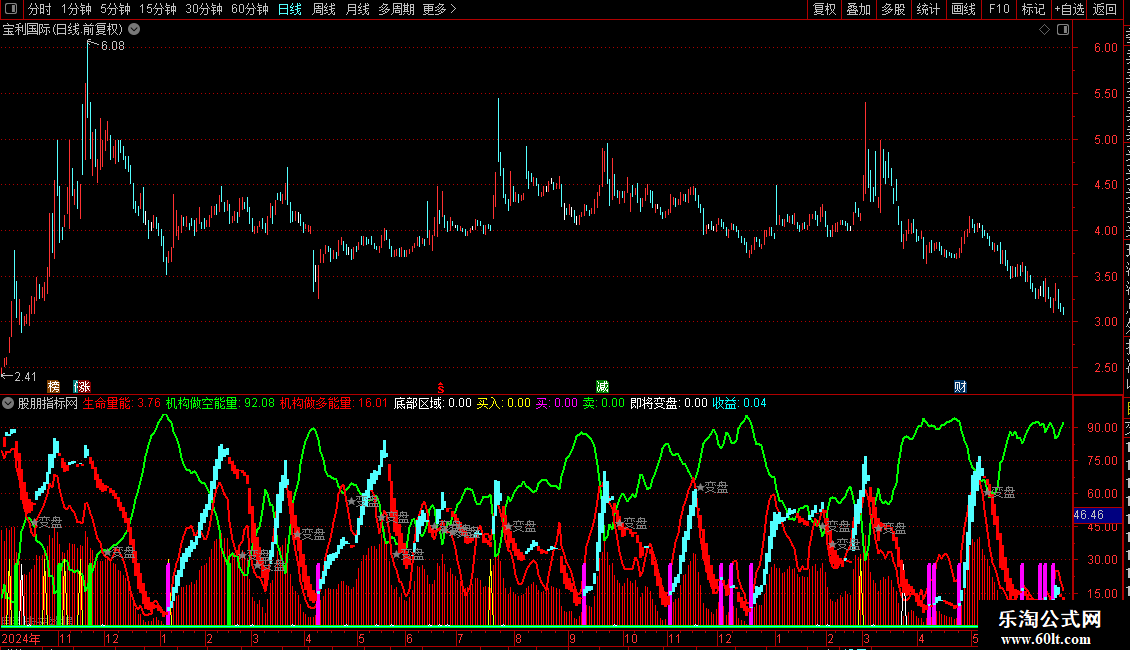
Task: Click the 46.46 value box on axis
Action: [x=1097, y=515]
